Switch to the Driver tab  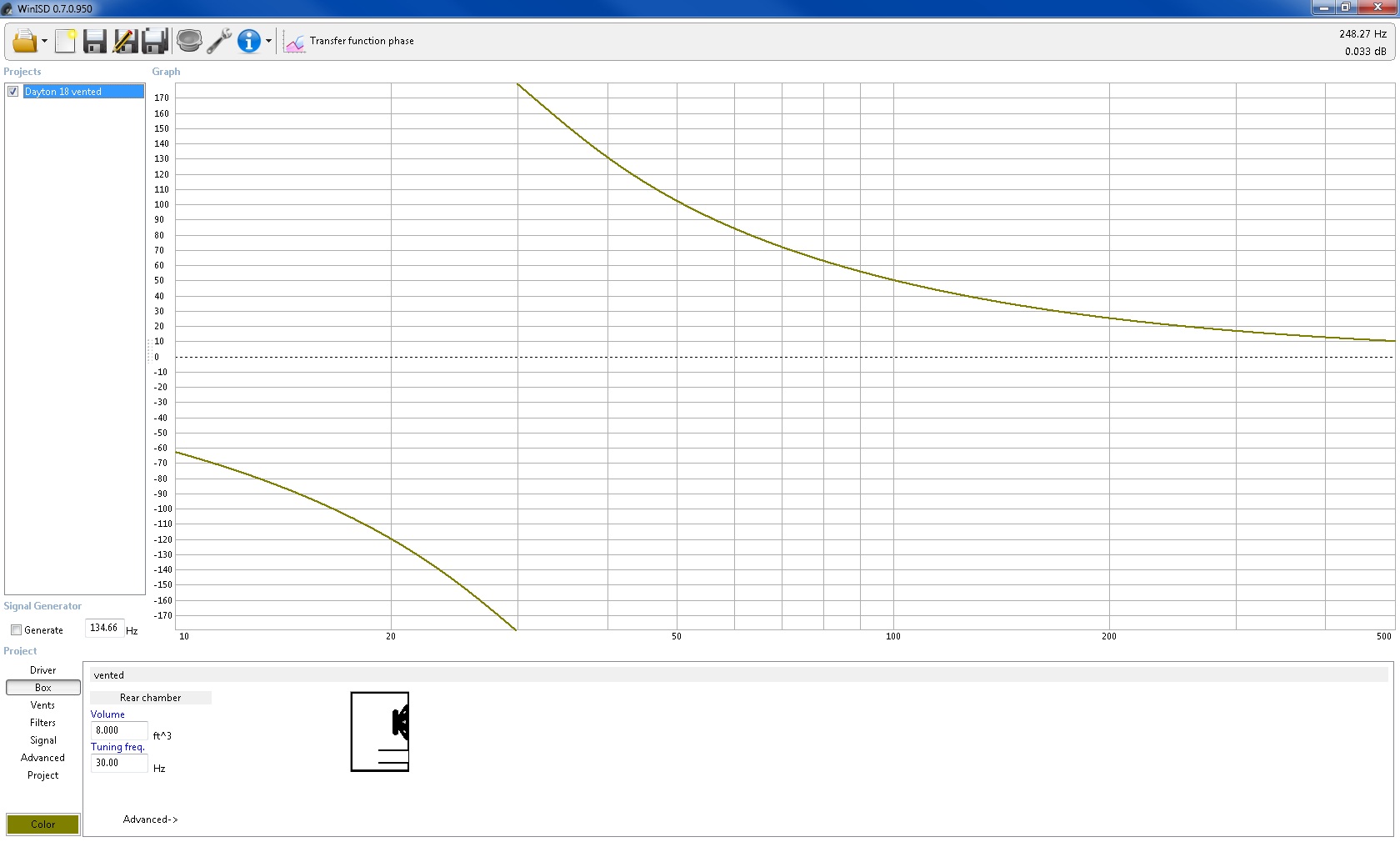(x=43, y=670)
